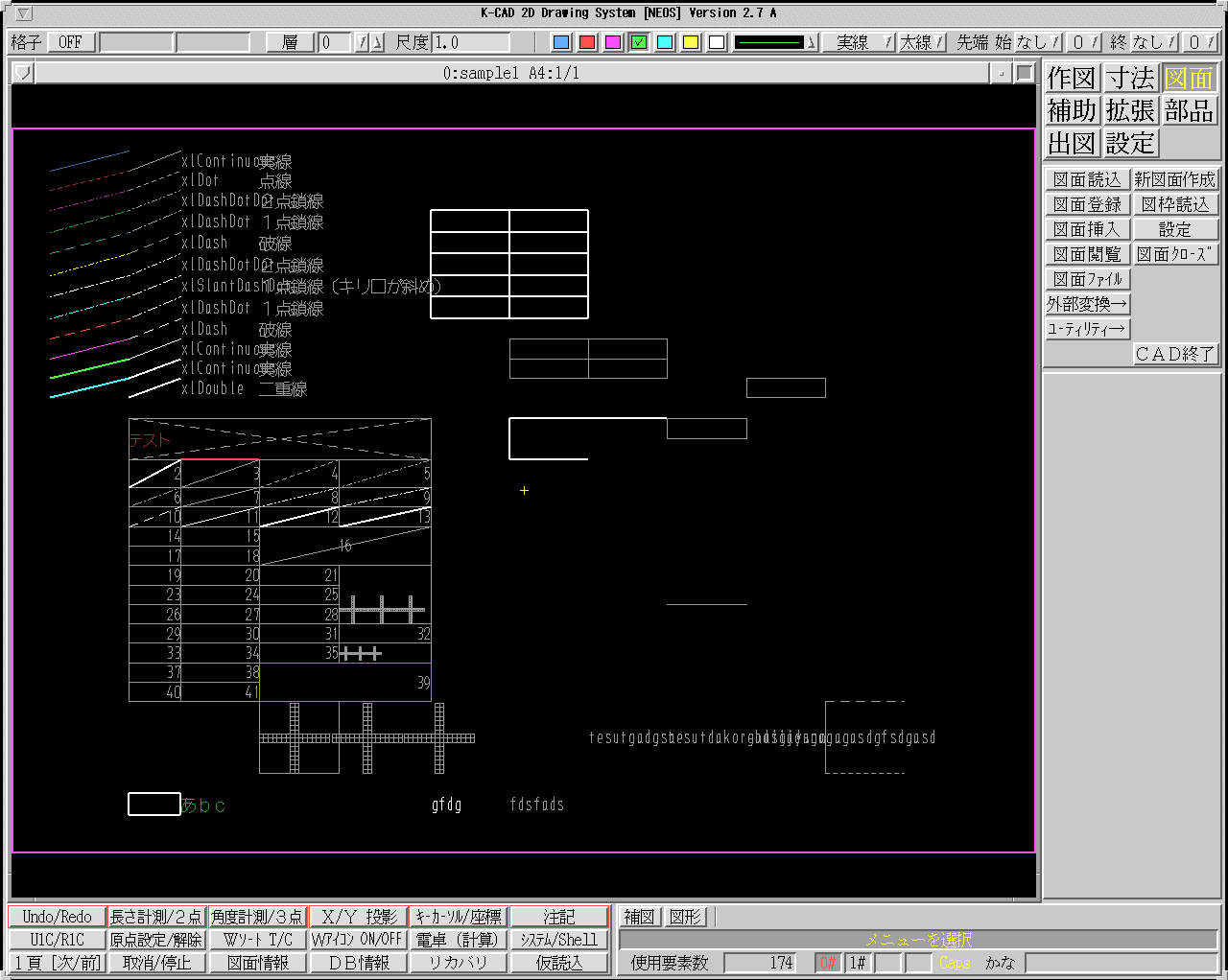Click the 図面読込 load drawing button

1087,179
